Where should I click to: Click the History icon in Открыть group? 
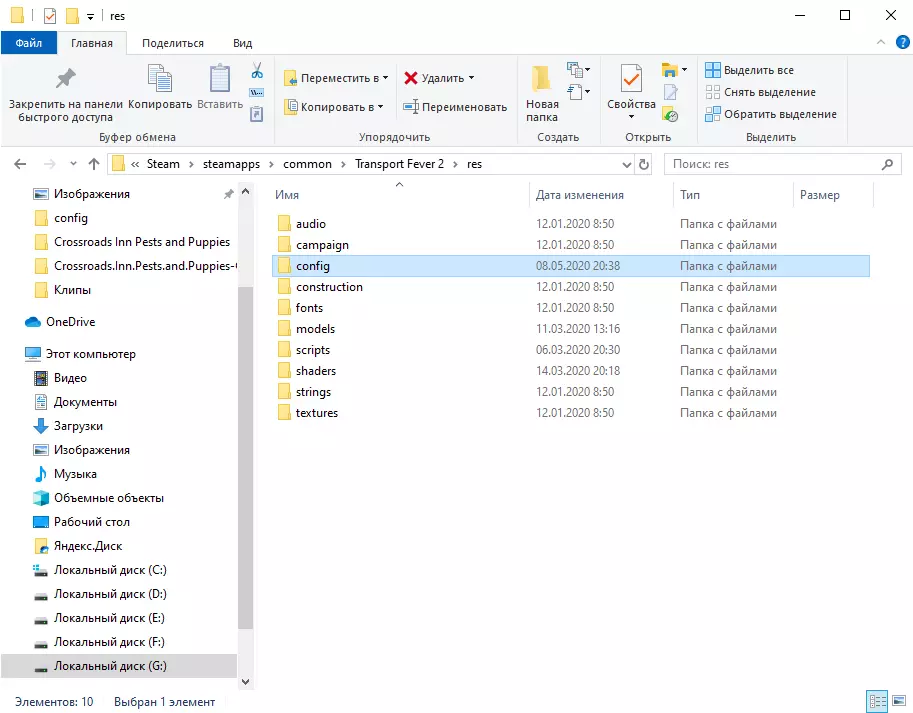click(670, 115)
